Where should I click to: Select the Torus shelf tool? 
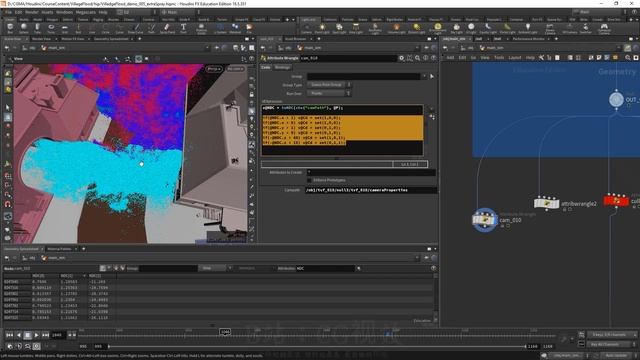point(51,29)
